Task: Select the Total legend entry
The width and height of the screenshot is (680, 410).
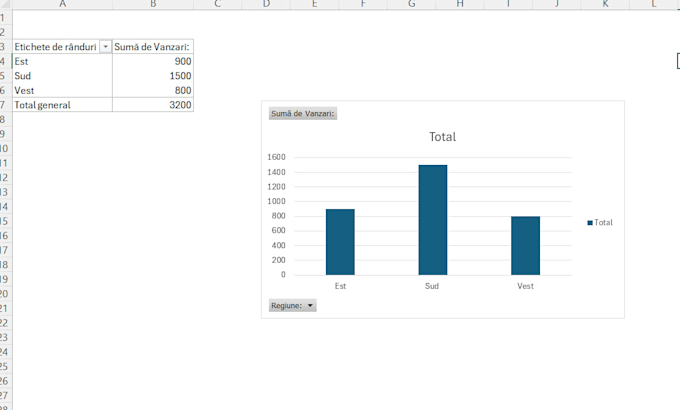Action: 600,222
